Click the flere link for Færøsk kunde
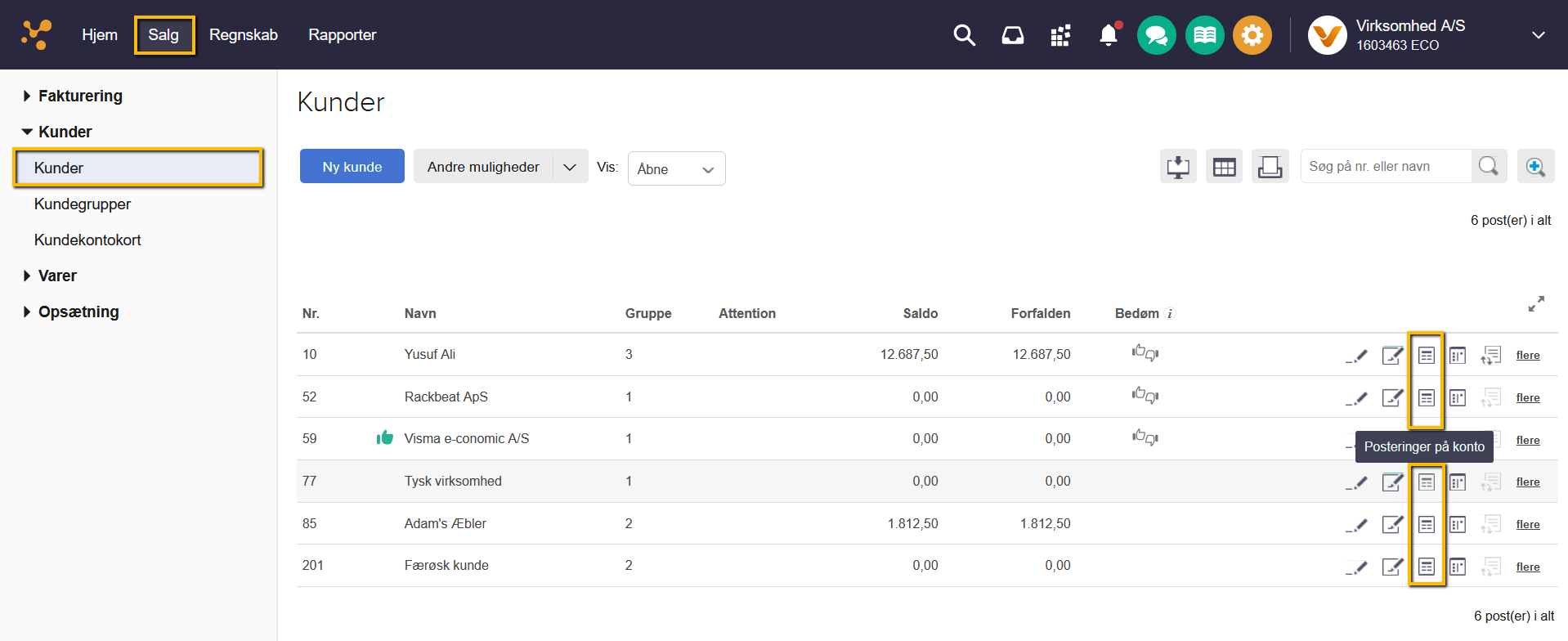This screenshot has height=641, width=1568. pos(1527,567)
